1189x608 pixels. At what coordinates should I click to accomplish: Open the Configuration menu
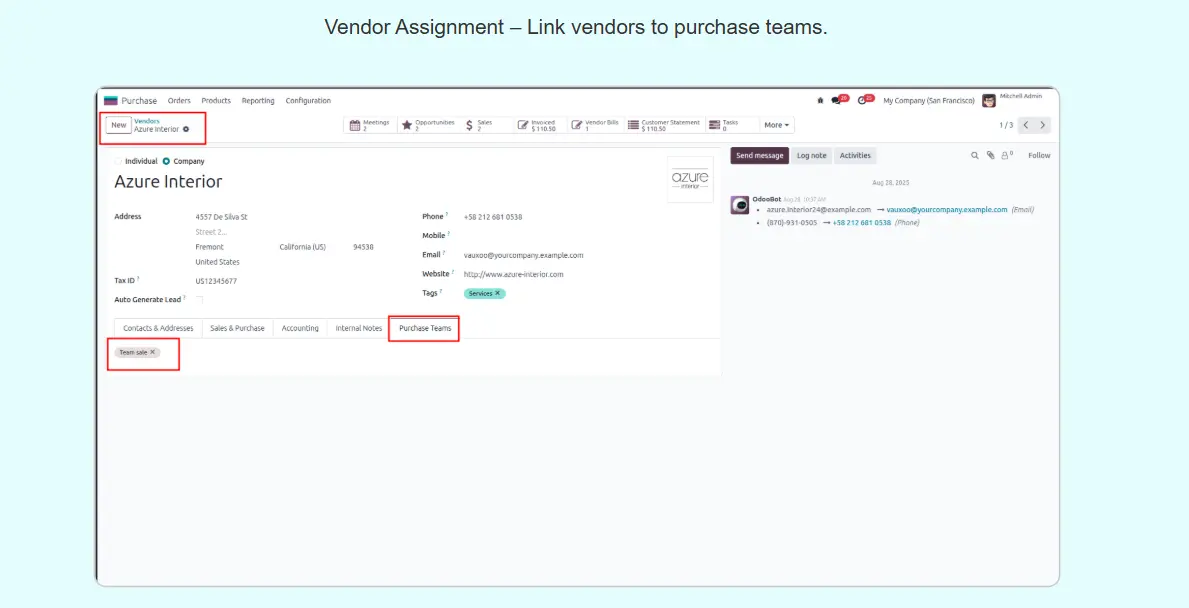[x=308, y=101]
